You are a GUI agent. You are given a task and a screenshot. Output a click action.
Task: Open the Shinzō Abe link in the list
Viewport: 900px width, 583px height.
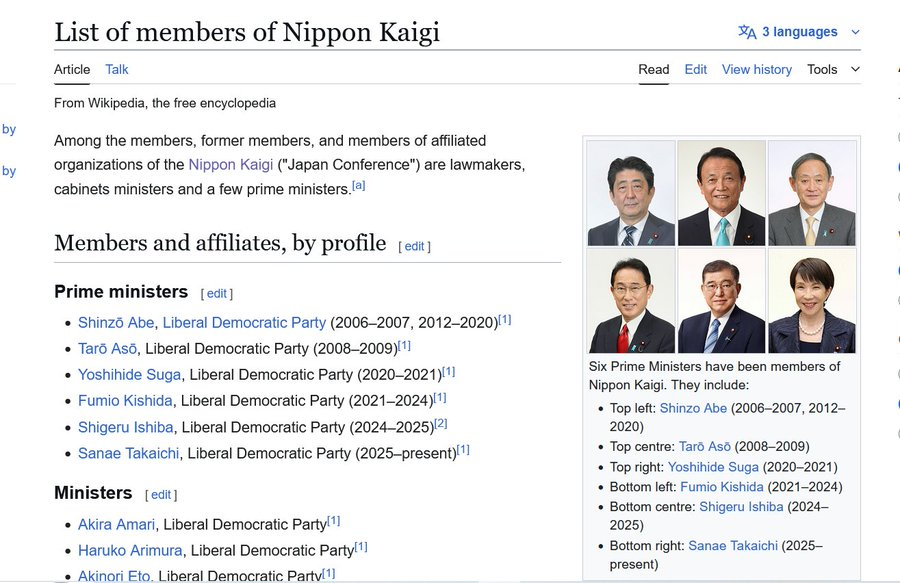click(116, 323)
